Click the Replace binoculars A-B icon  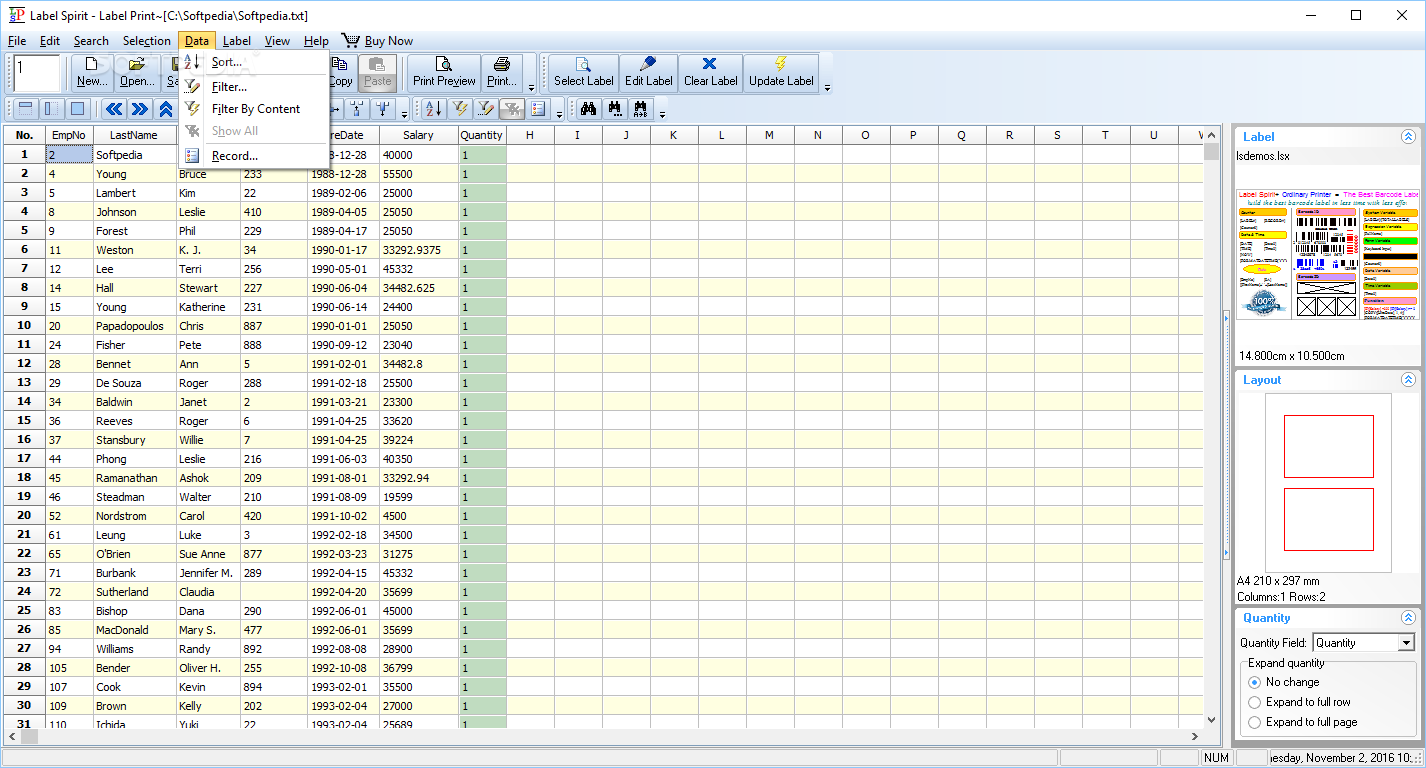[641, 109]
